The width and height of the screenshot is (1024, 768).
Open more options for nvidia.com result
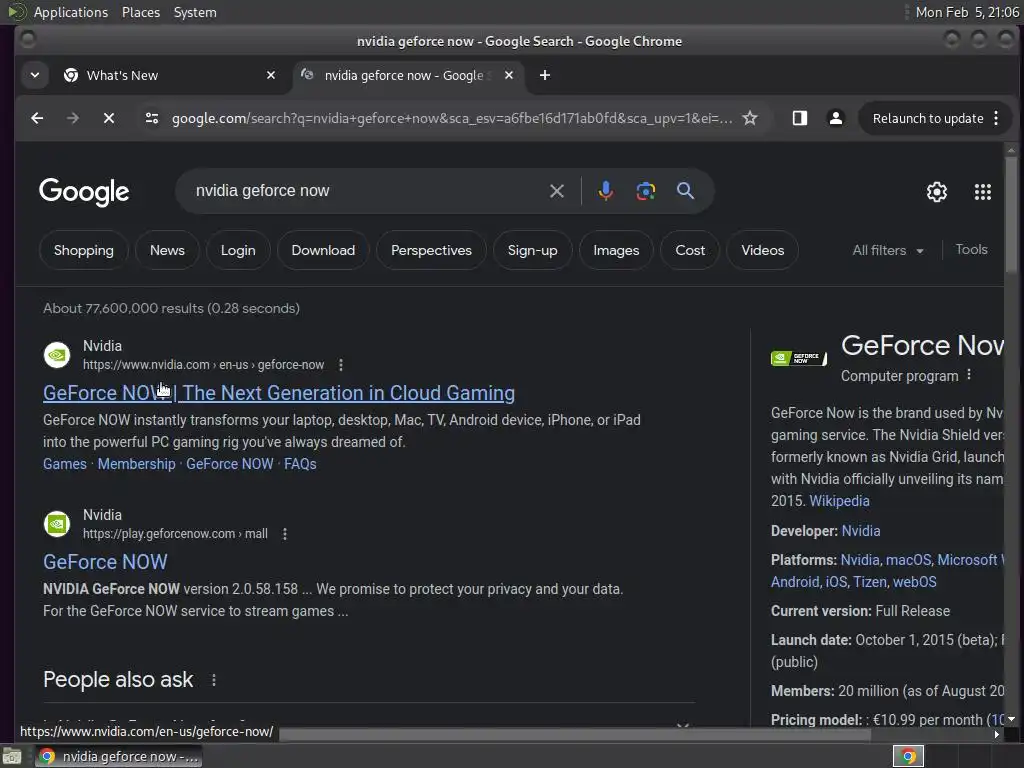(x=341, y=365)
